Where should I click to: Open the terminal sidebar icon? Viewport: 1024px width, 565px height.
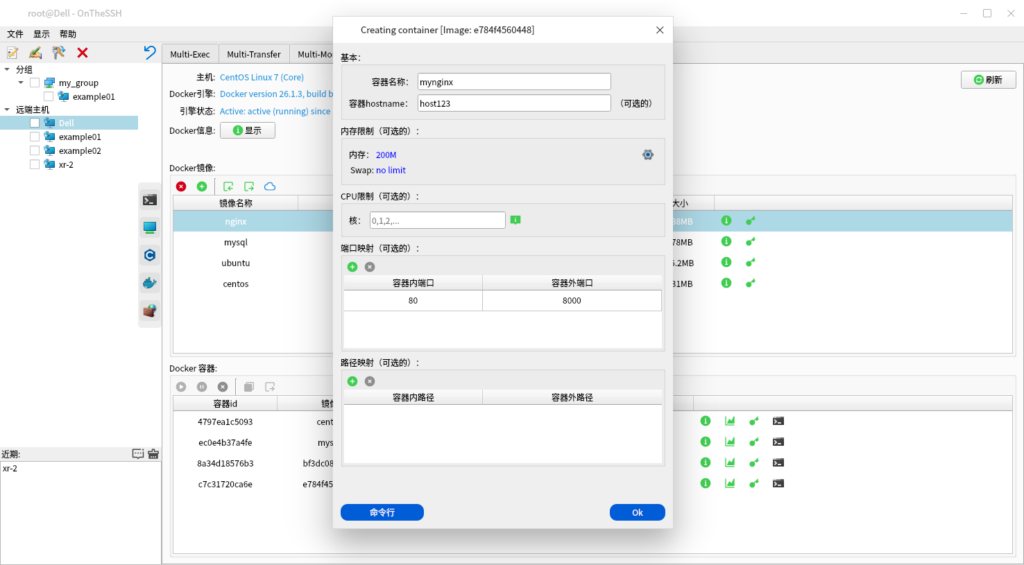149,200
